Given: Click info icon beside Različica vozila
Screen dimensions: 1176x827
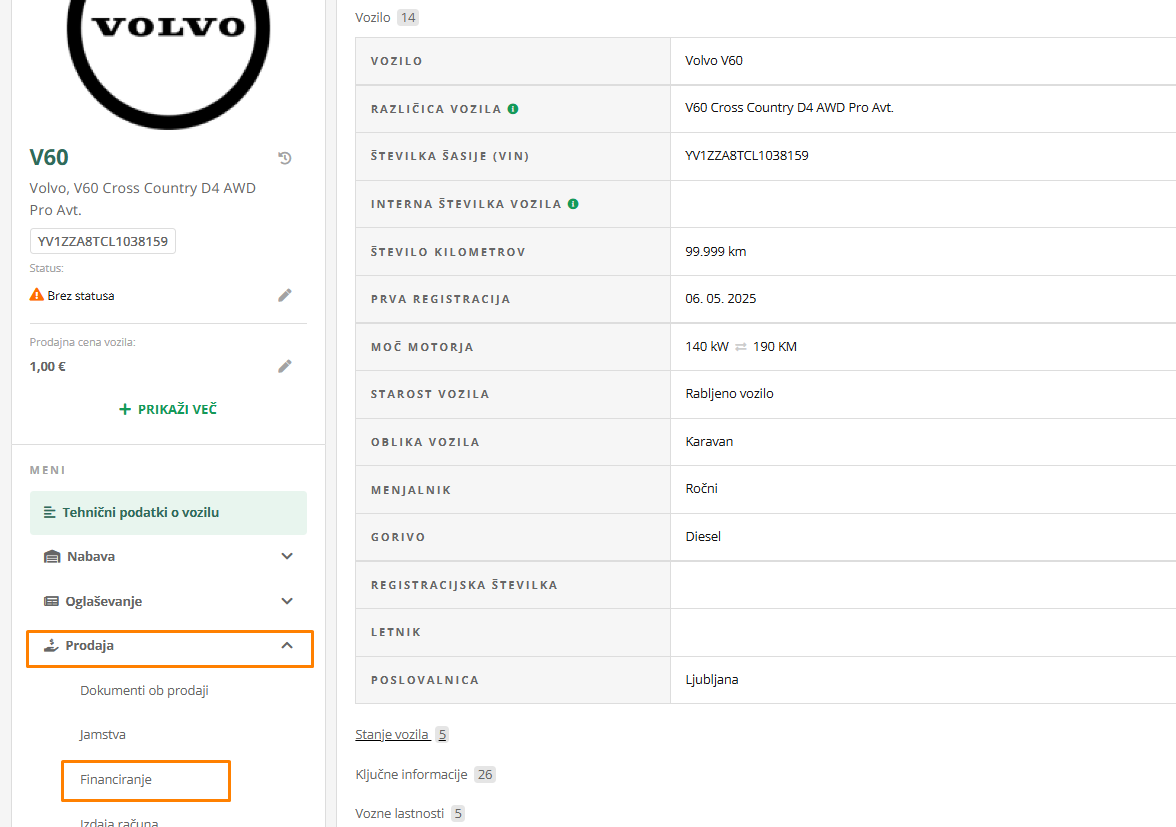Looking at the screenshot, I should [x=513, y=109].
